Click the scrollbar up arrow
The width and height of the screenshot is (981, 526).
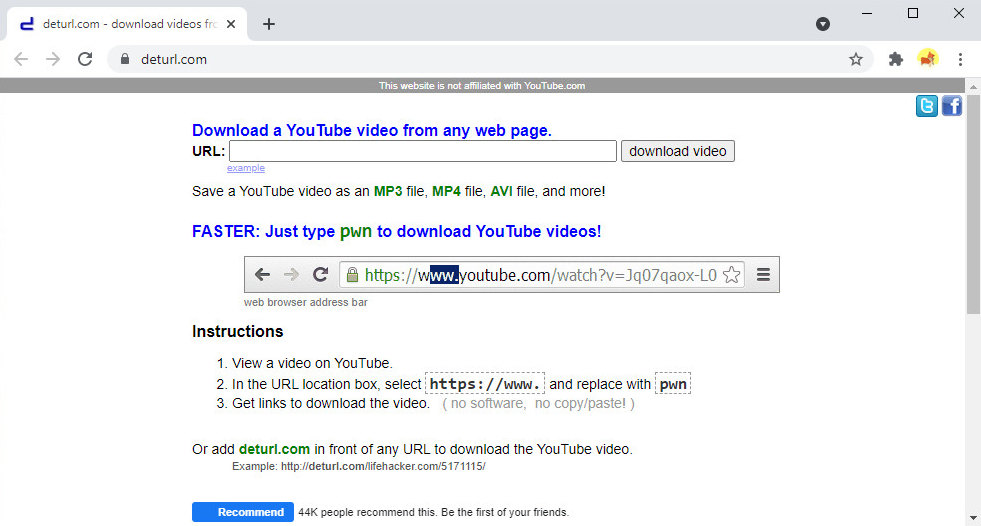973,86
